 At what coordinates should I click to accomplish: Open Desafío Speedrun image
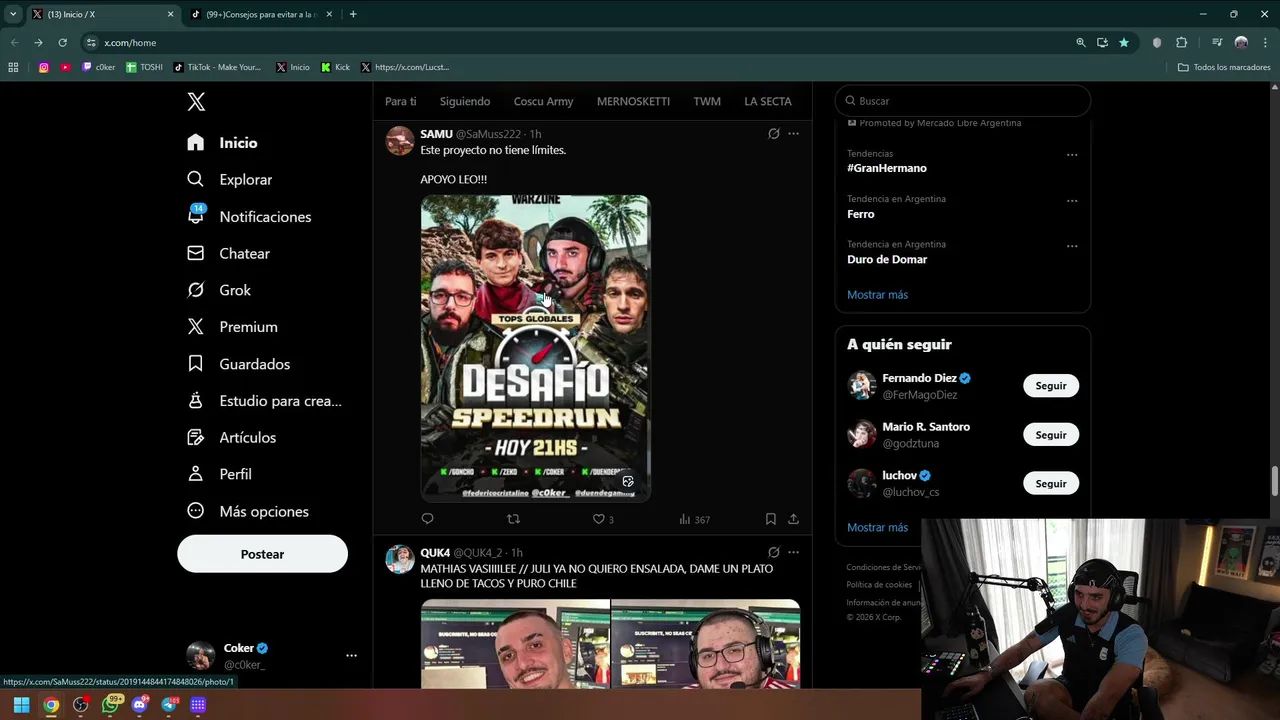pos(535,348)
